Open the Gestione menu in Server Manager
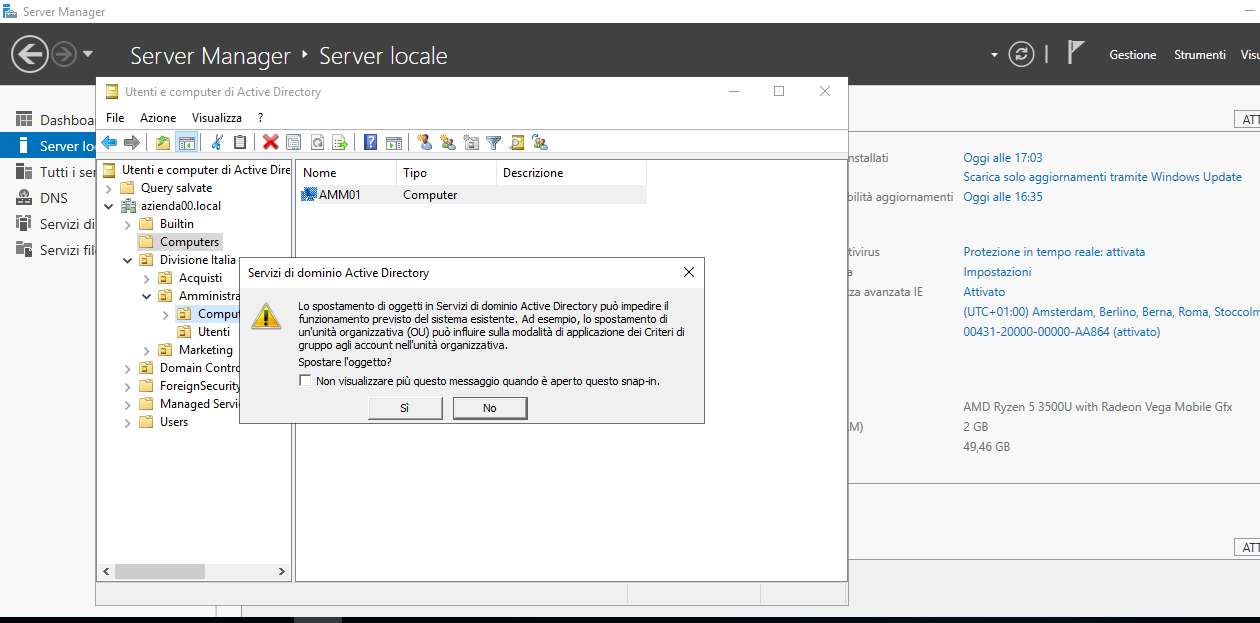Viewport: 1260px width, 623px height. pos(1133,55)
